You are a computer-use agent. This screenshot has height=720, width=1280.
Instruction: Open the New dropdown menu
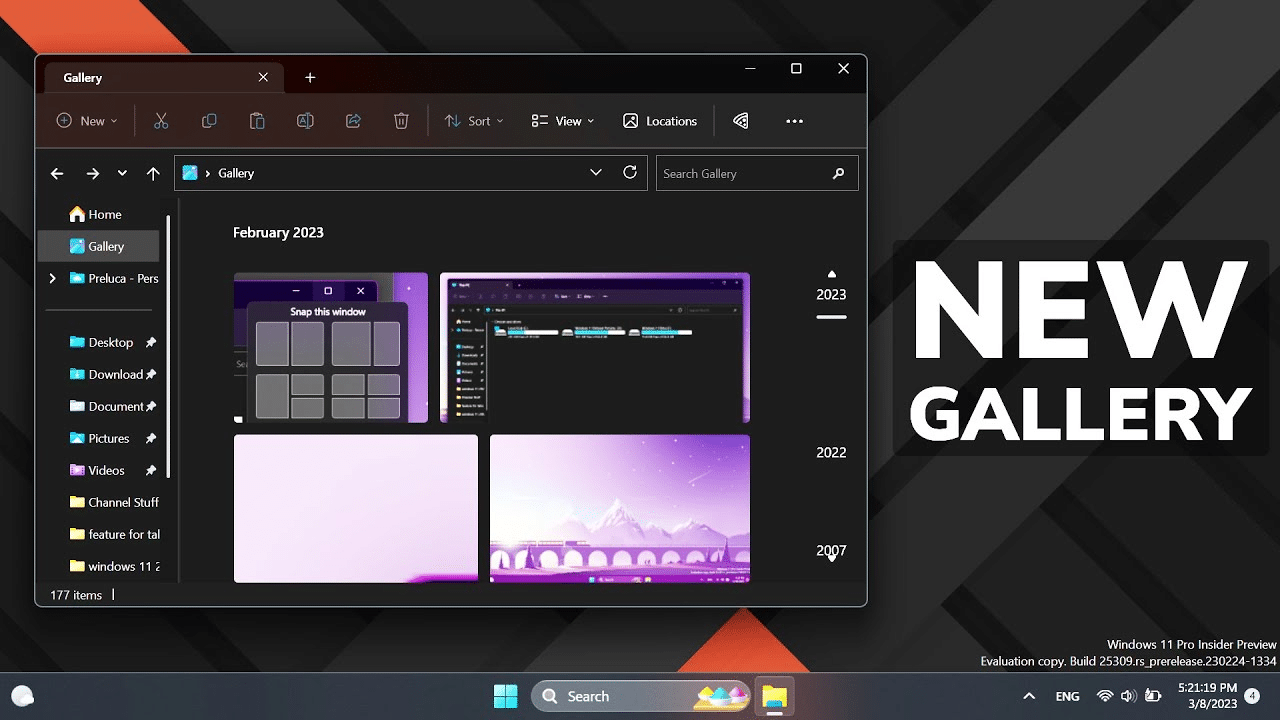pyautogui.click(x=87, y=121)
